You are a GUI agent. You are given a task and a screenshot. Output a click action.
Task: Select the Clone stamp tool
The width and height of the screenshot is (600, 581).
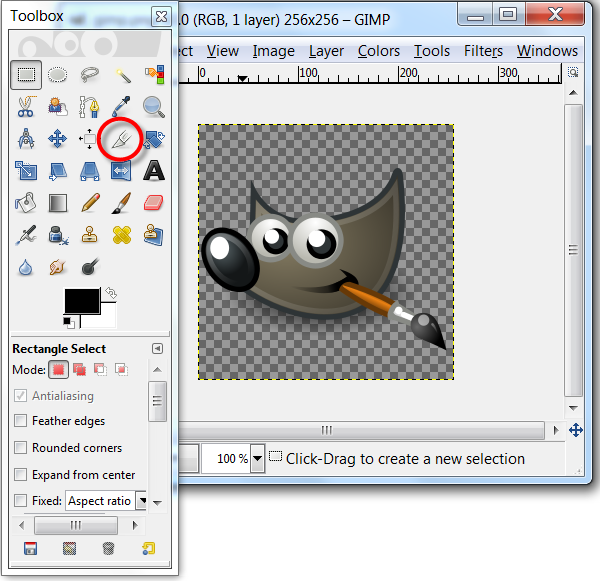point(90,235)
